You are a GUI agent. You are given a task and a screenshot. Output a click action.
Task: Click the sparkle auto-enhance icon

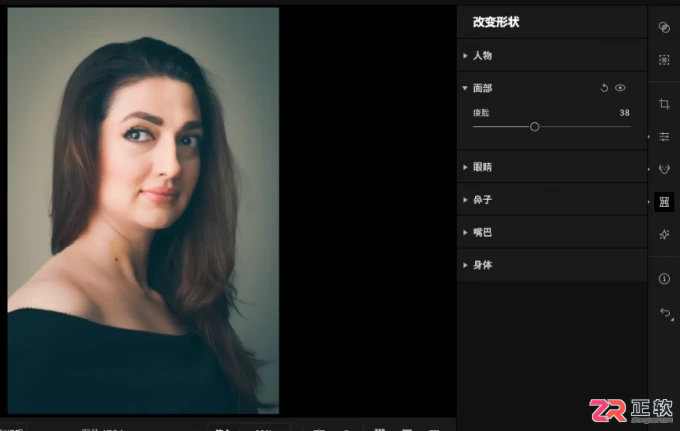[x=664, y=235]
